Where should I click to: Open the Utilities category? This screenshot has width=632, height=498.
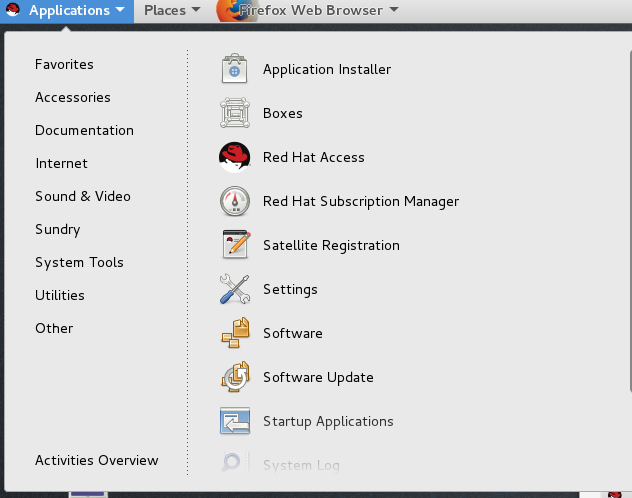(60, 295)
